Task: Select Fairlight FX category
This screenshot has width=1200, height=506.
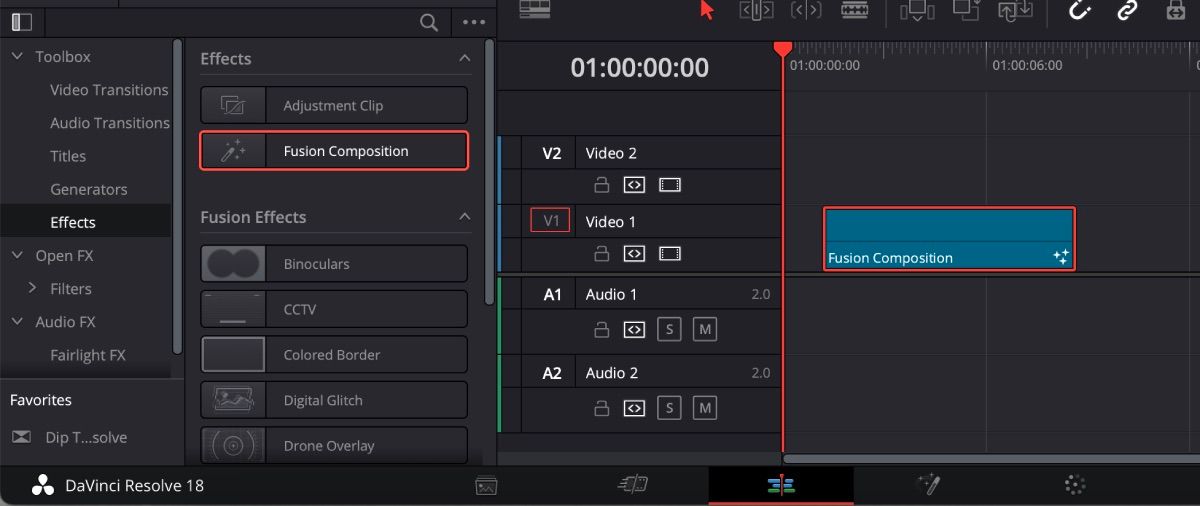Action: tap(88, 355)
